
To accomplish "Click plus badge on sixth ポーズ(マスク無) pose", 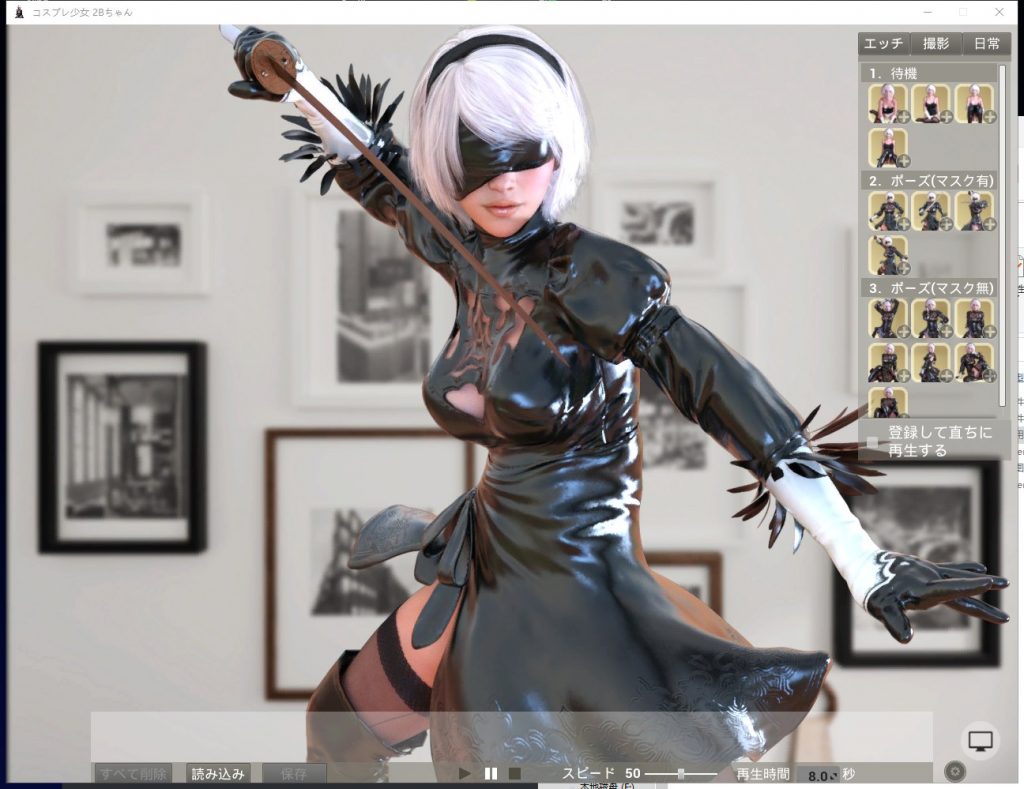I will click(989, 376).
